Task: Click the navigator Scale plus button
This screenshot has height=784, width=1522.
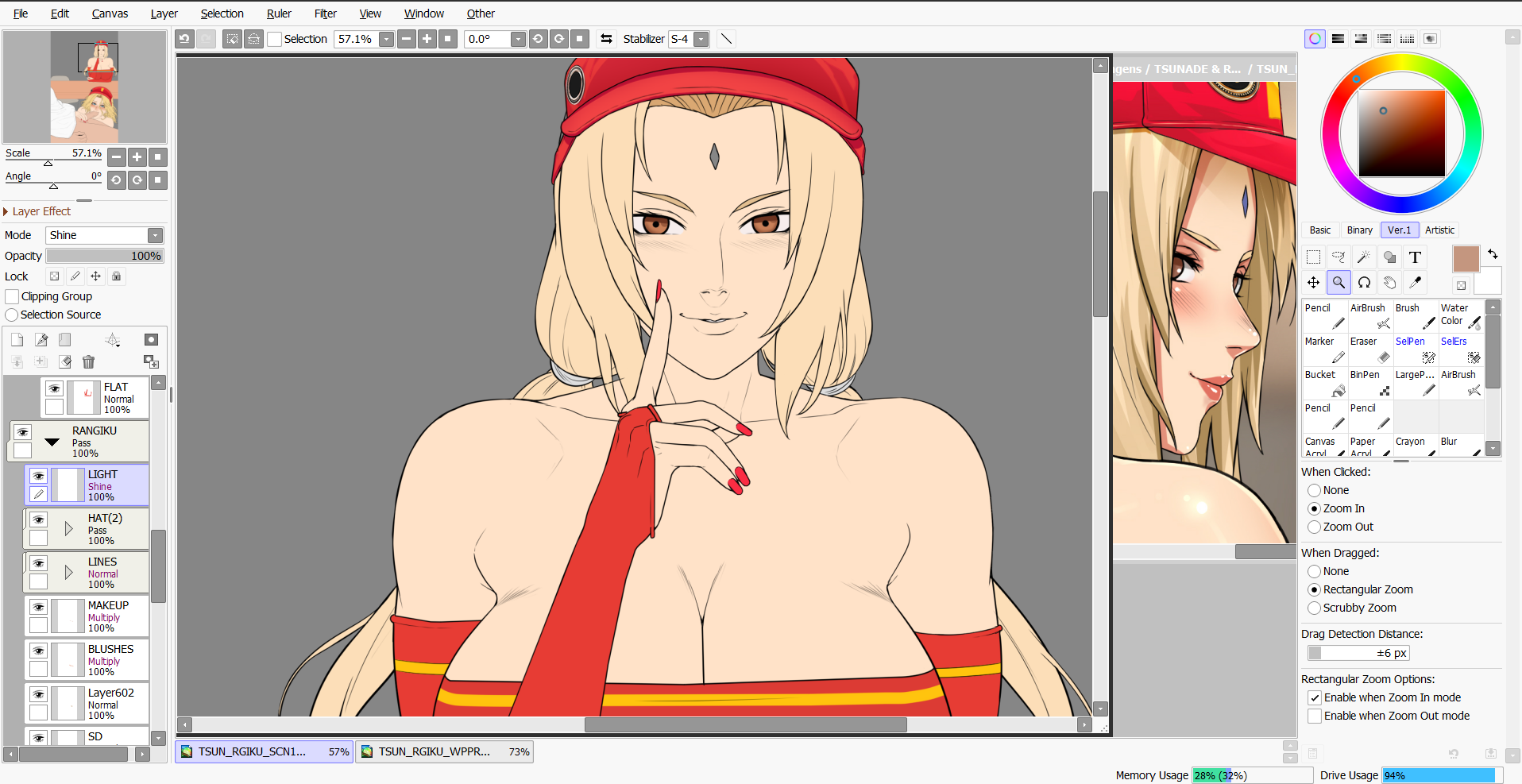Action: (x=137, y=157)
